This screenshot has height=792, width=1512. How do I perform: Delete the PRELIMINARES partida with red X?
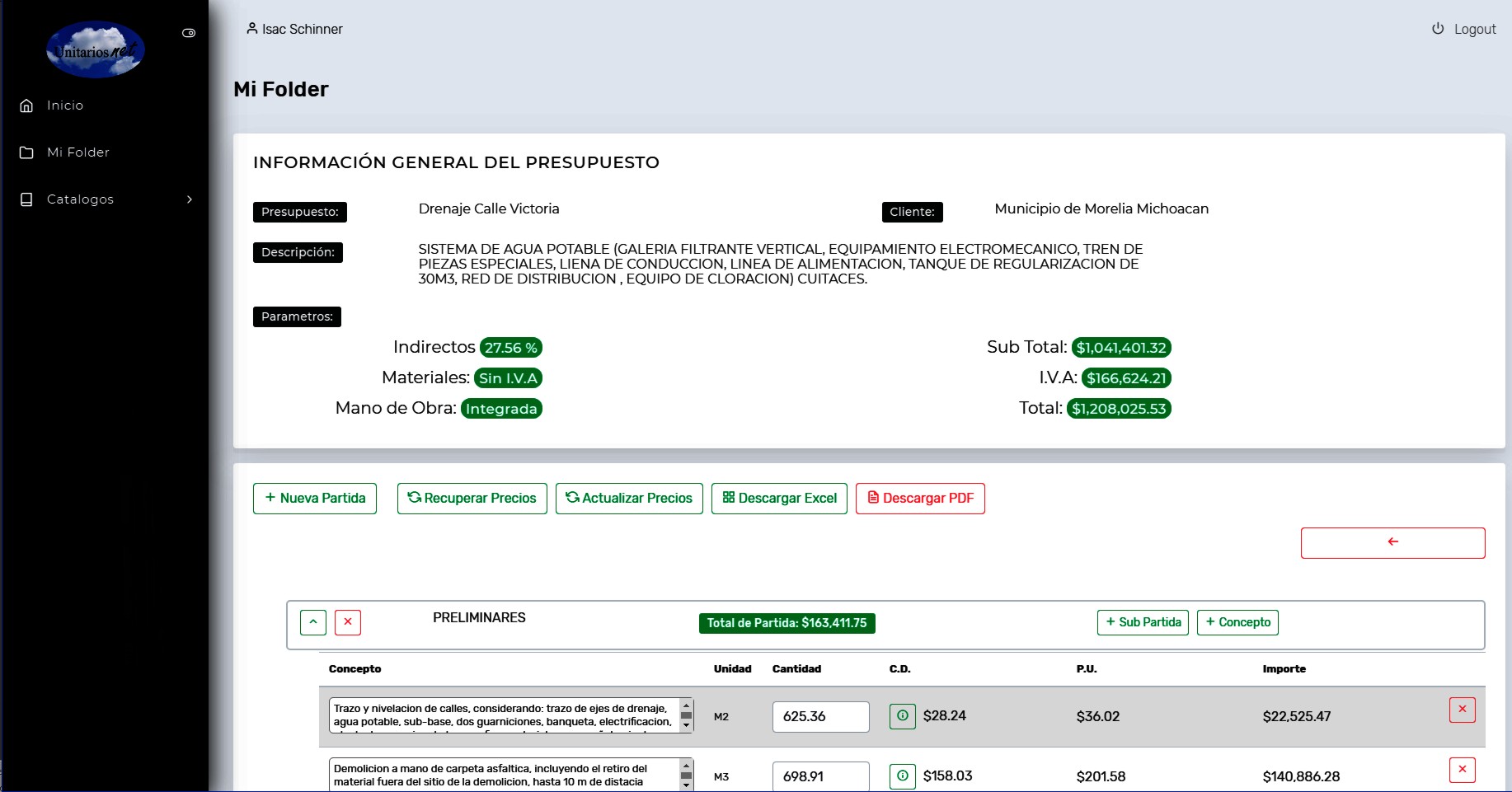point(348,622)
